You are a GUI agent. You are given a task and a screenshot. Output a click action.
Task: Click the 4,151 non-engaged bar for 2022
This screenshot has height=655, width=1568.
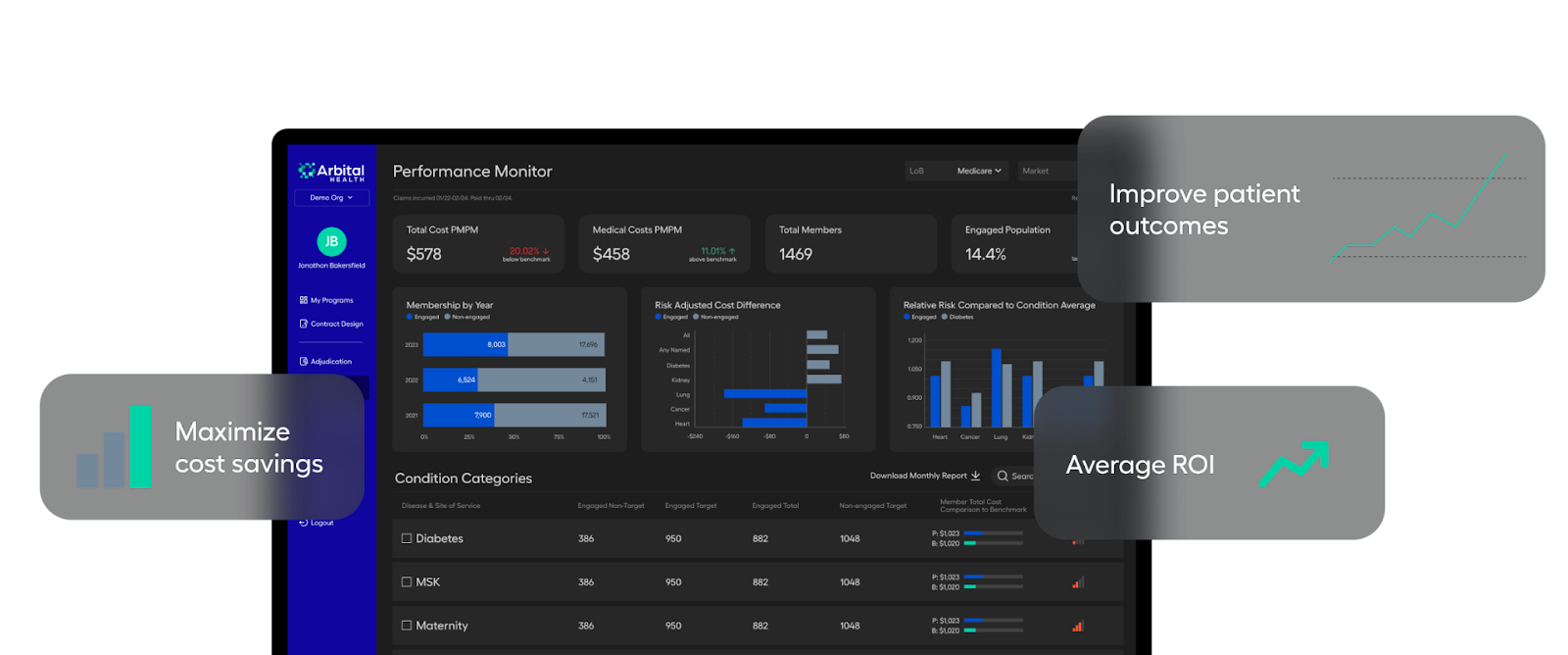tap(542, 379)
